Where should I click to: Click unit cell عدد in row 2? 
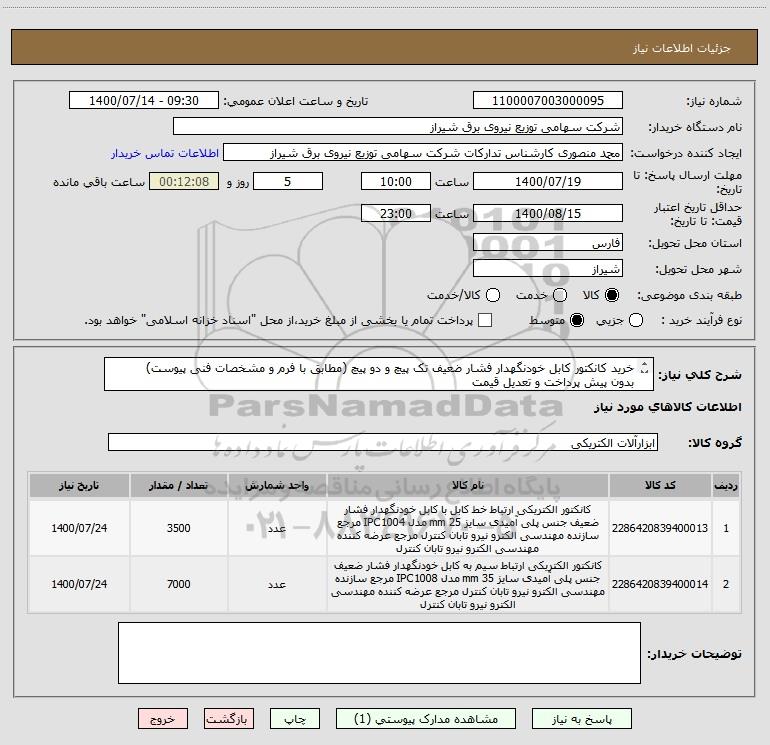[x=277, y=584]
